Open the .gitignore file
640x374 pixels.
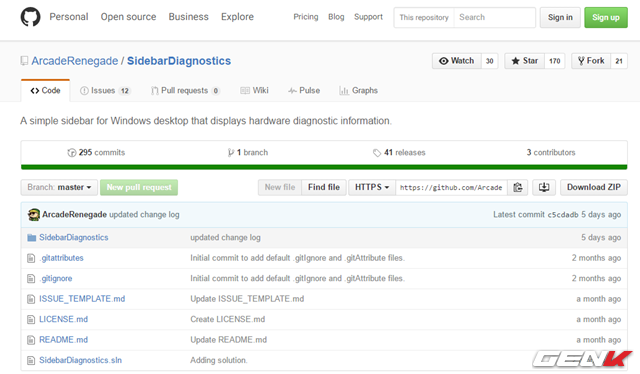pyautogui.click(x=56, y=278)
